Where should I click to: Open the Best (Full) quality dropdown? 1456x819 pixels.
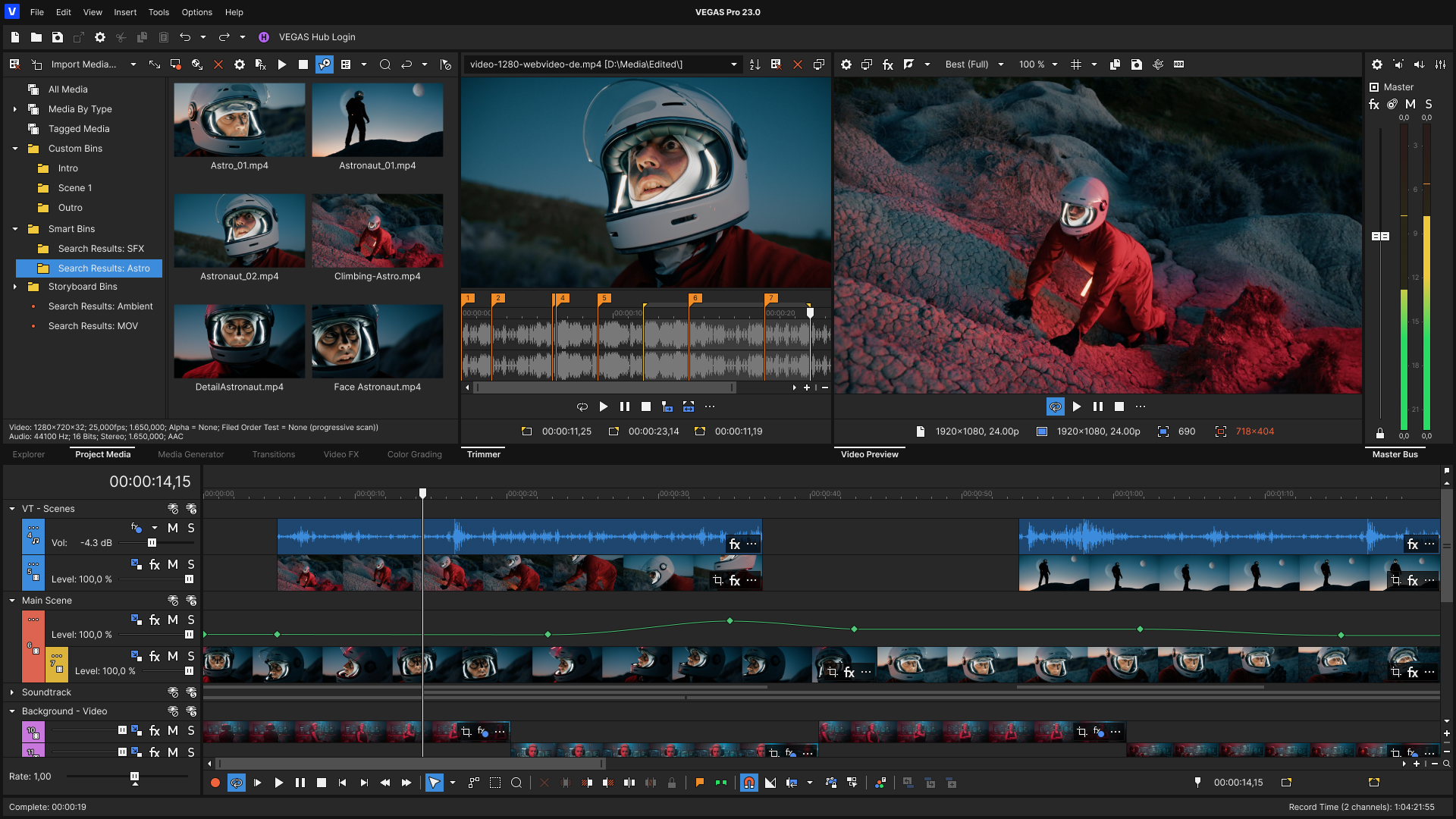(x=973, y=64)
